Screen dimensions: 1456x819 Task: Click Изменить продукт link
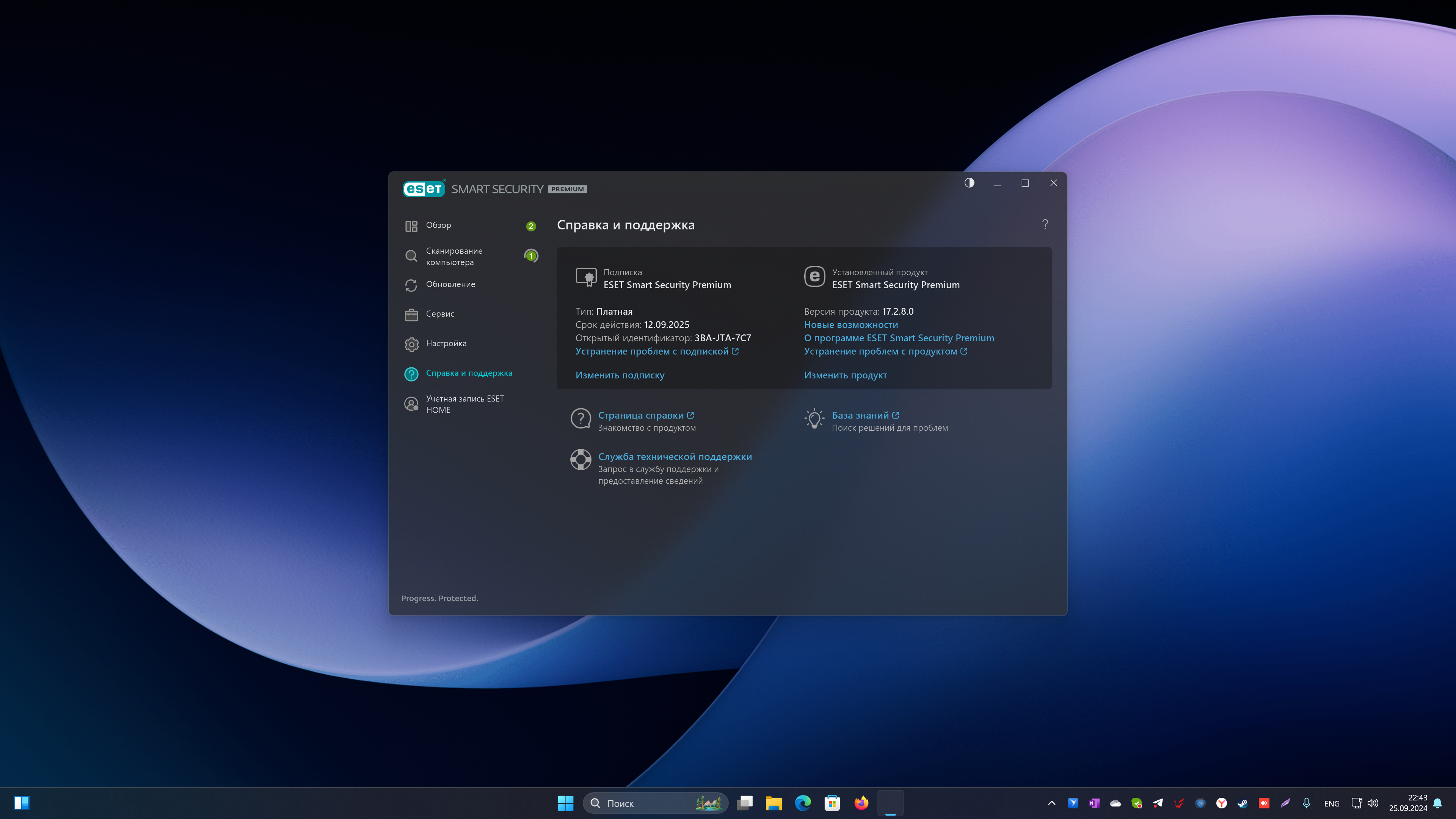point(845,375)
